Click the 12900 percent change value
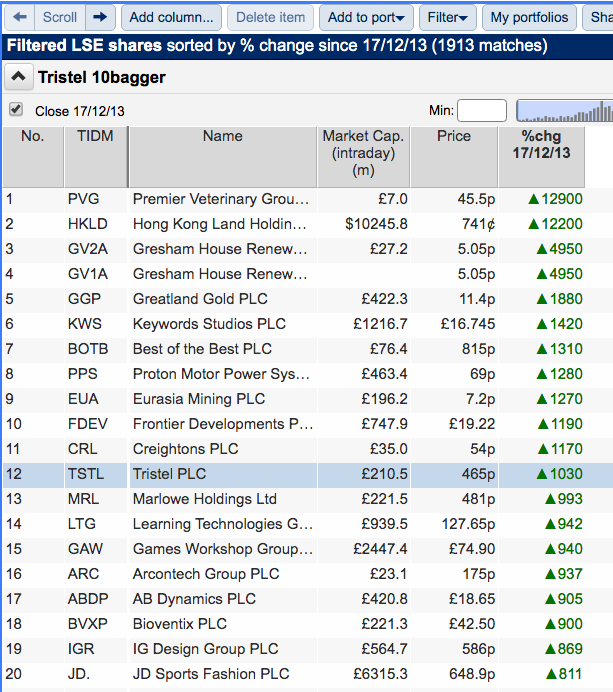 (555, 199)
